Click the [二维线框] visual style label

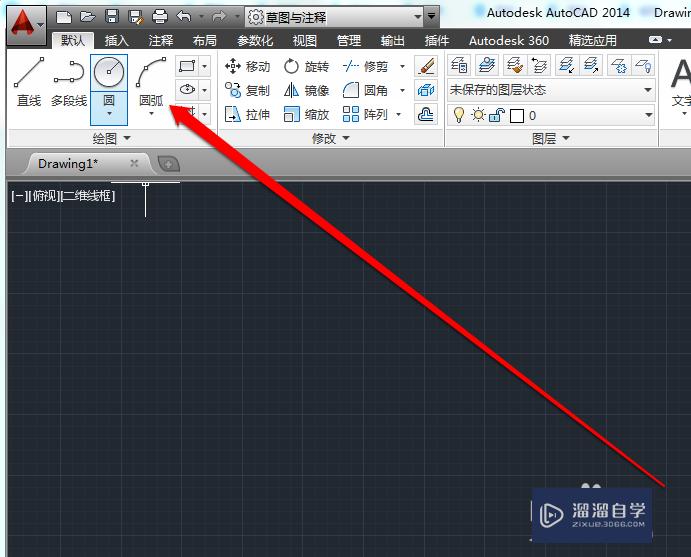click(x=88, y=196)
